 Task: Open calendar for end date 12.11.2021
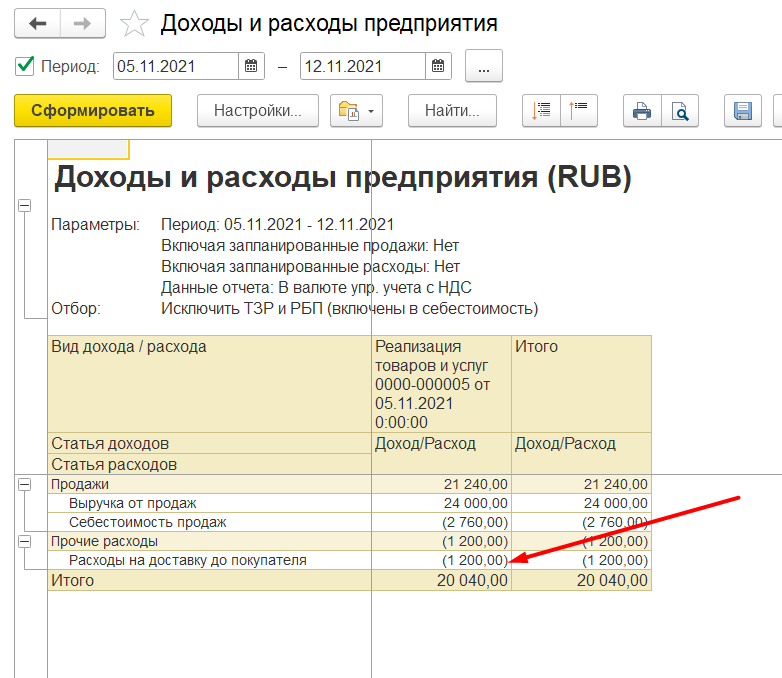tap(438, 66)
